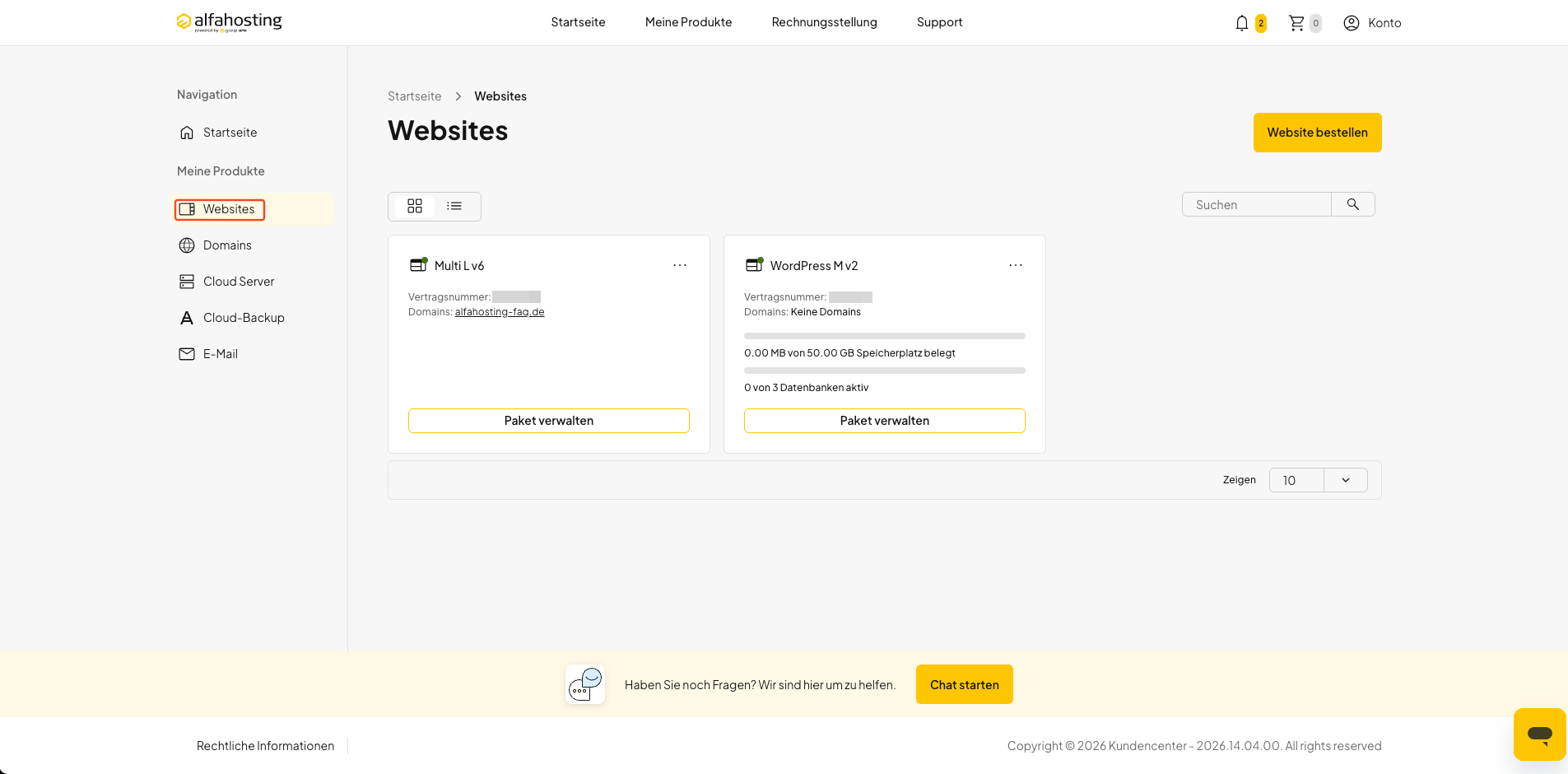Open Startseite in the top menu
The height and width of the screenshot is (774, 1568).
(578, 22)
